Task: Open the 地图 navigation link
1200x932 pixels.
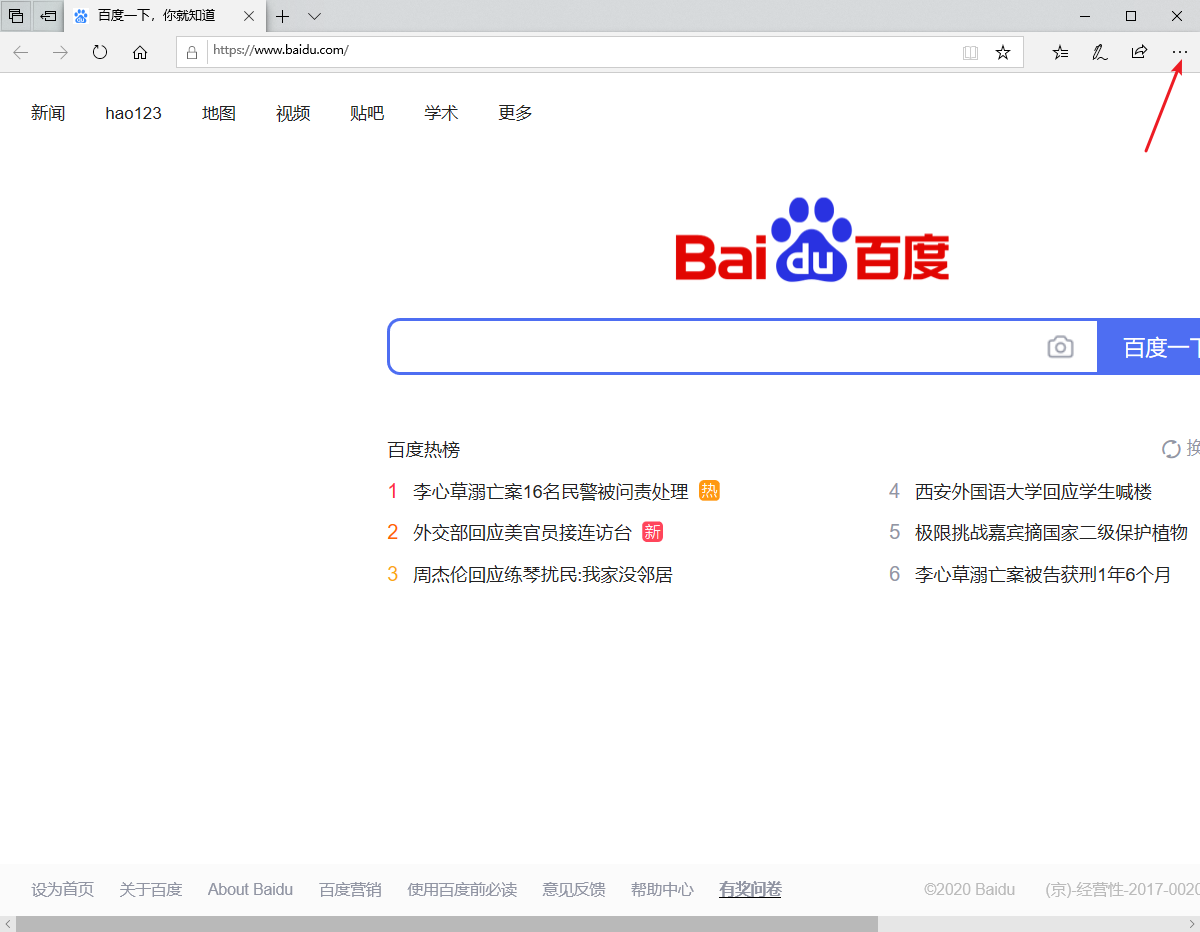Action: (219, 113)
